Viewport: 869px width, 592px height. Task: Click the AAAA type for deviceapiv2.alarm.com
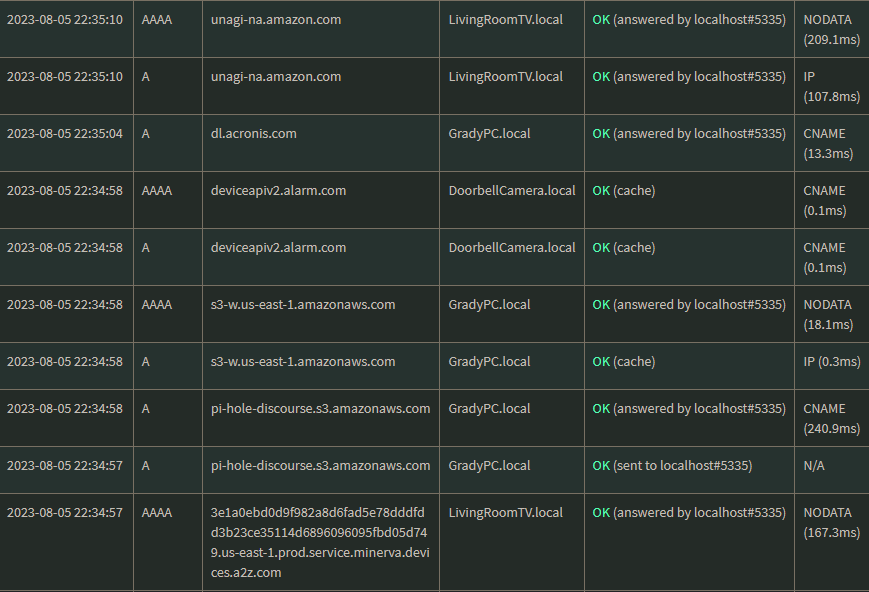point(157,191)
